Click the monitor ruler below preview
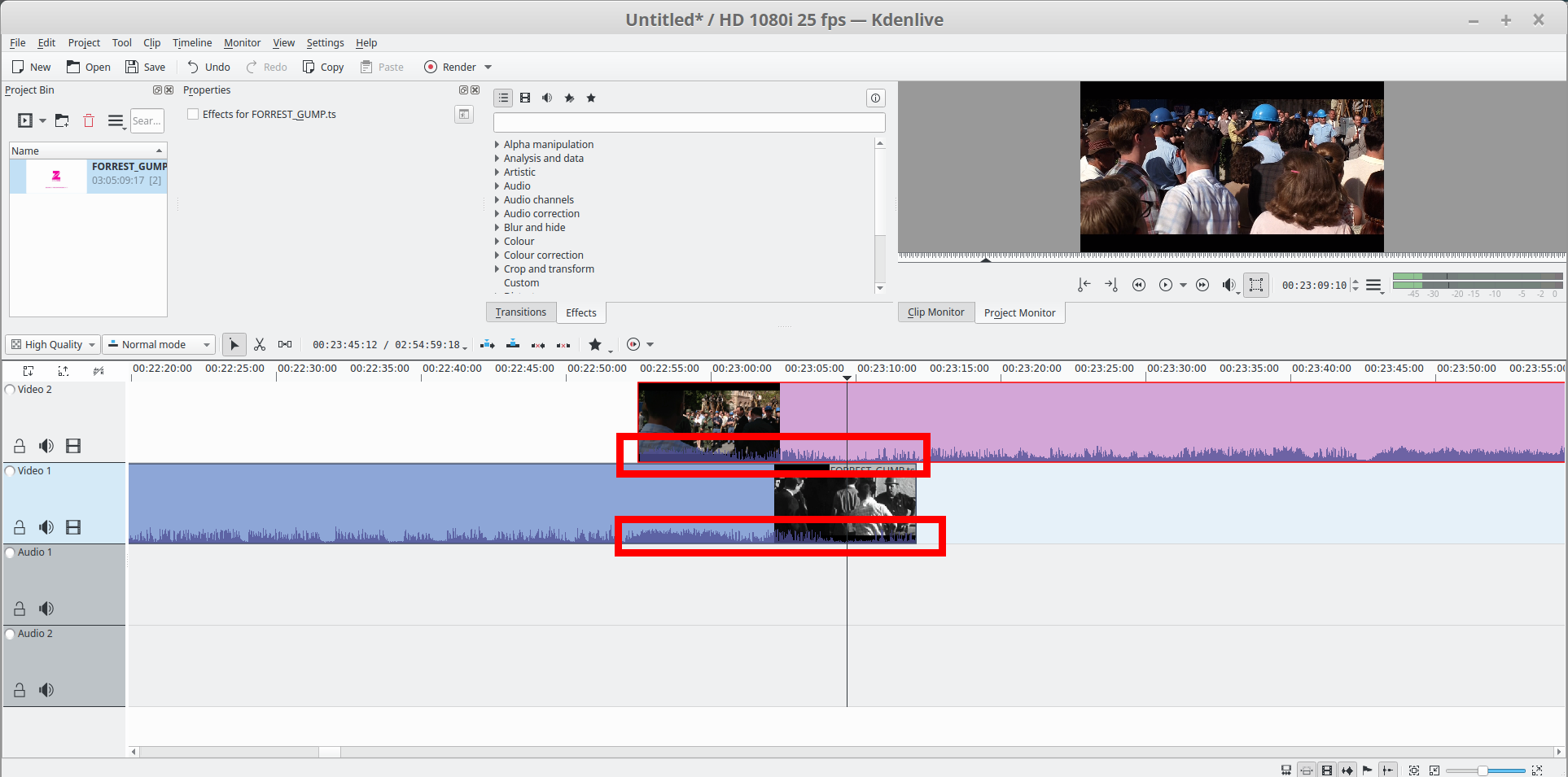Screen dimensions: 1568x777 [x=1231, y=257]
